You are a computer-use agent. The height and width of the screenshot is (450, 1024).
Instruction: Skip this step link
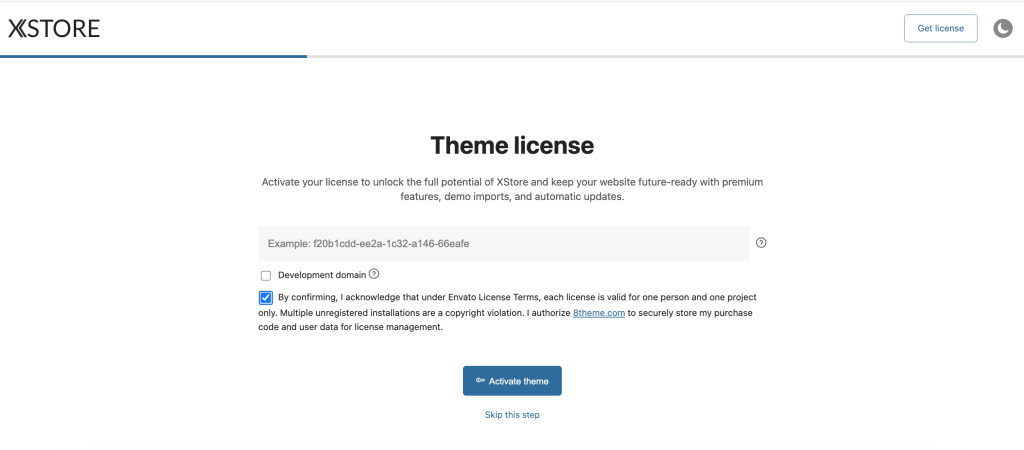coord(512,415)
